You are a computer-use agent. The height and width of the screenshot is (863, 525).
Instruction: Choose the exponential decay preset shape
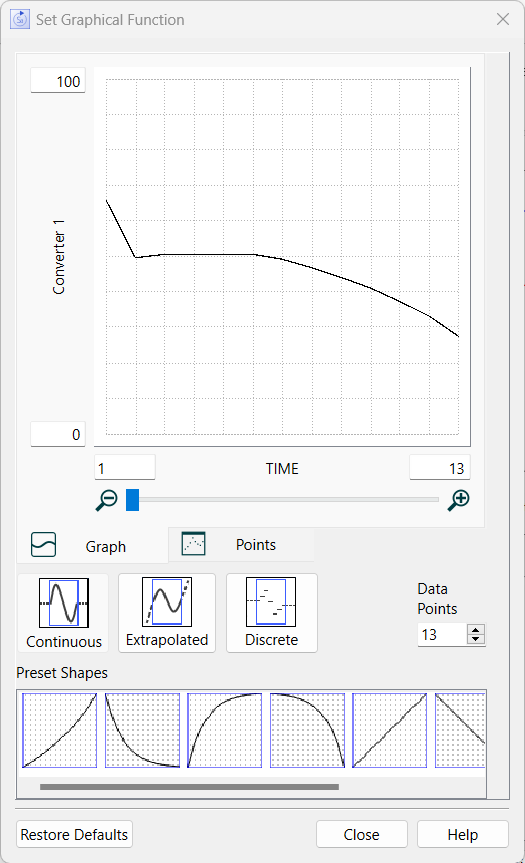[x=142, y=730]
